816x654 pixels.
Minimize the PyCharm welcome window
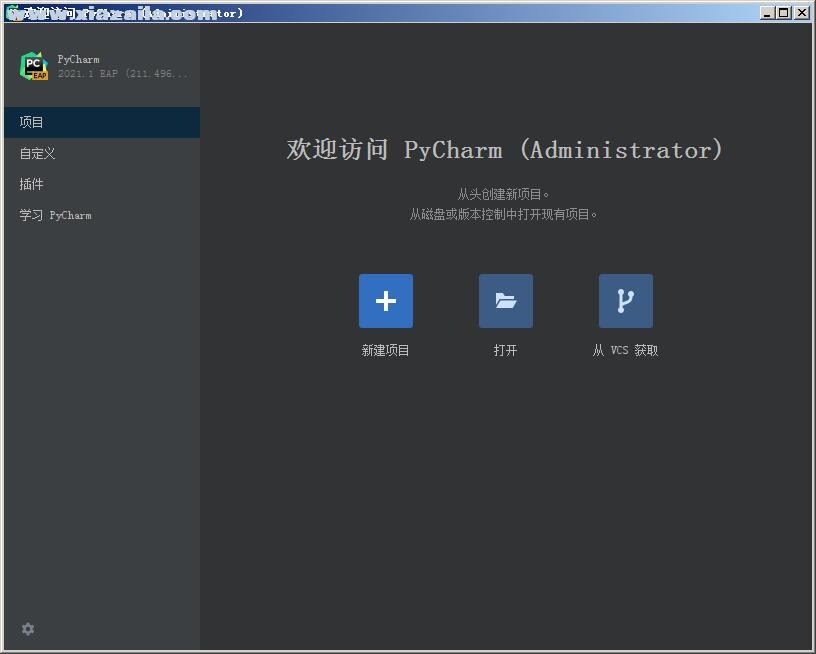(767, 12)
